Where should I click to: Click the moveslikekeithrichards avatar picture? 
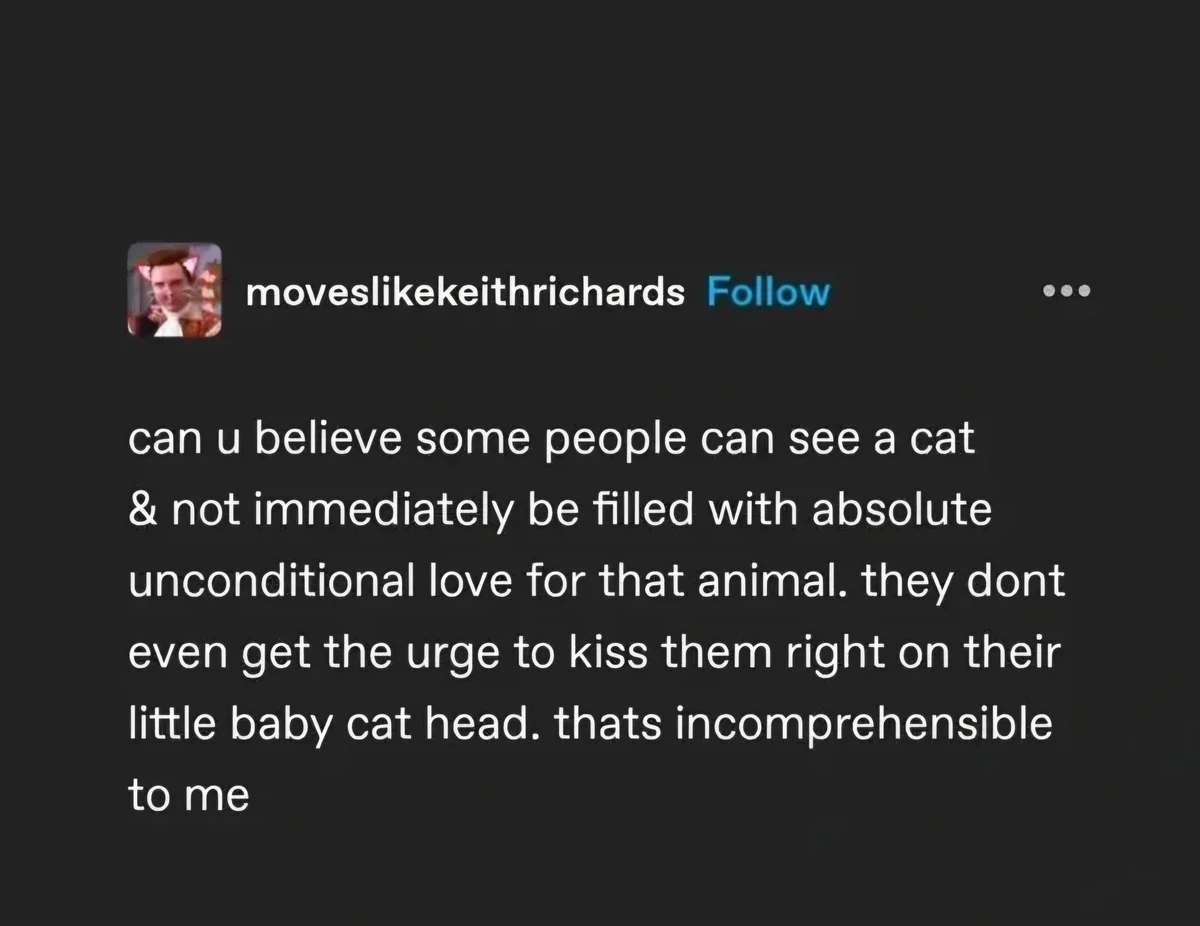pyautogui.click(x=174, y=290)
